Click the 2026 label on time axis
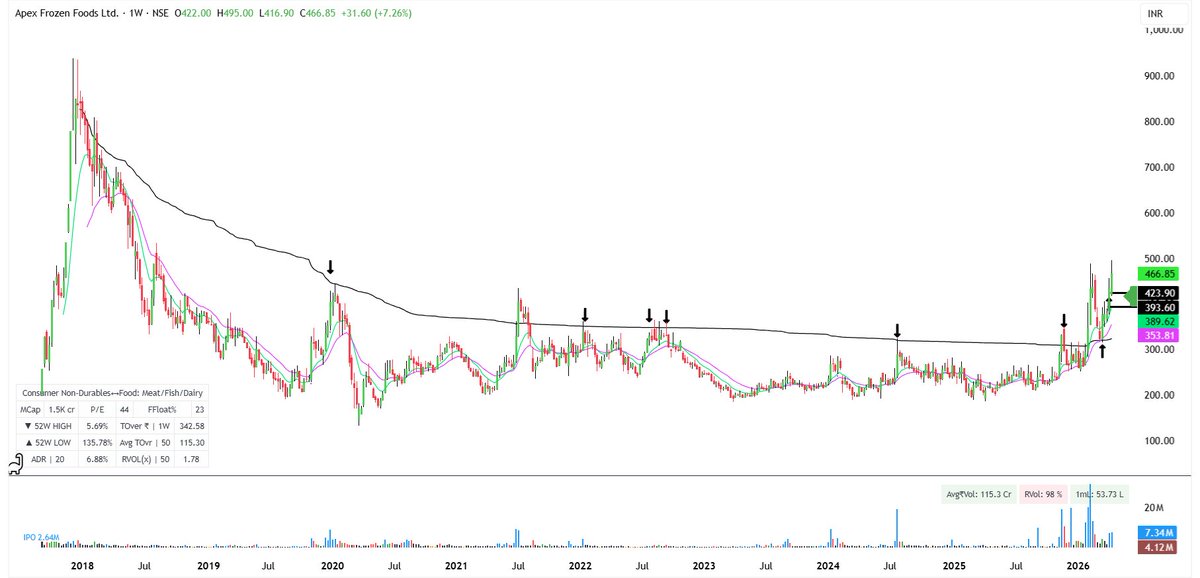 click(x=1077, y=568)
